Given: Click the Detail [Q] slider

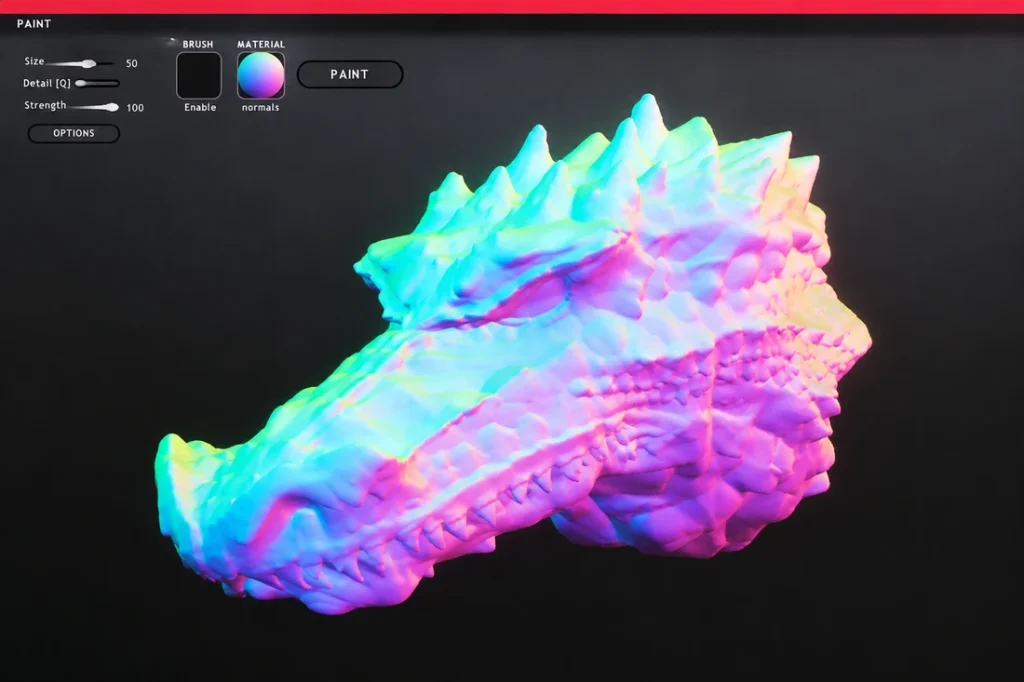Looking at the screenshot, I should click(97, 83).
